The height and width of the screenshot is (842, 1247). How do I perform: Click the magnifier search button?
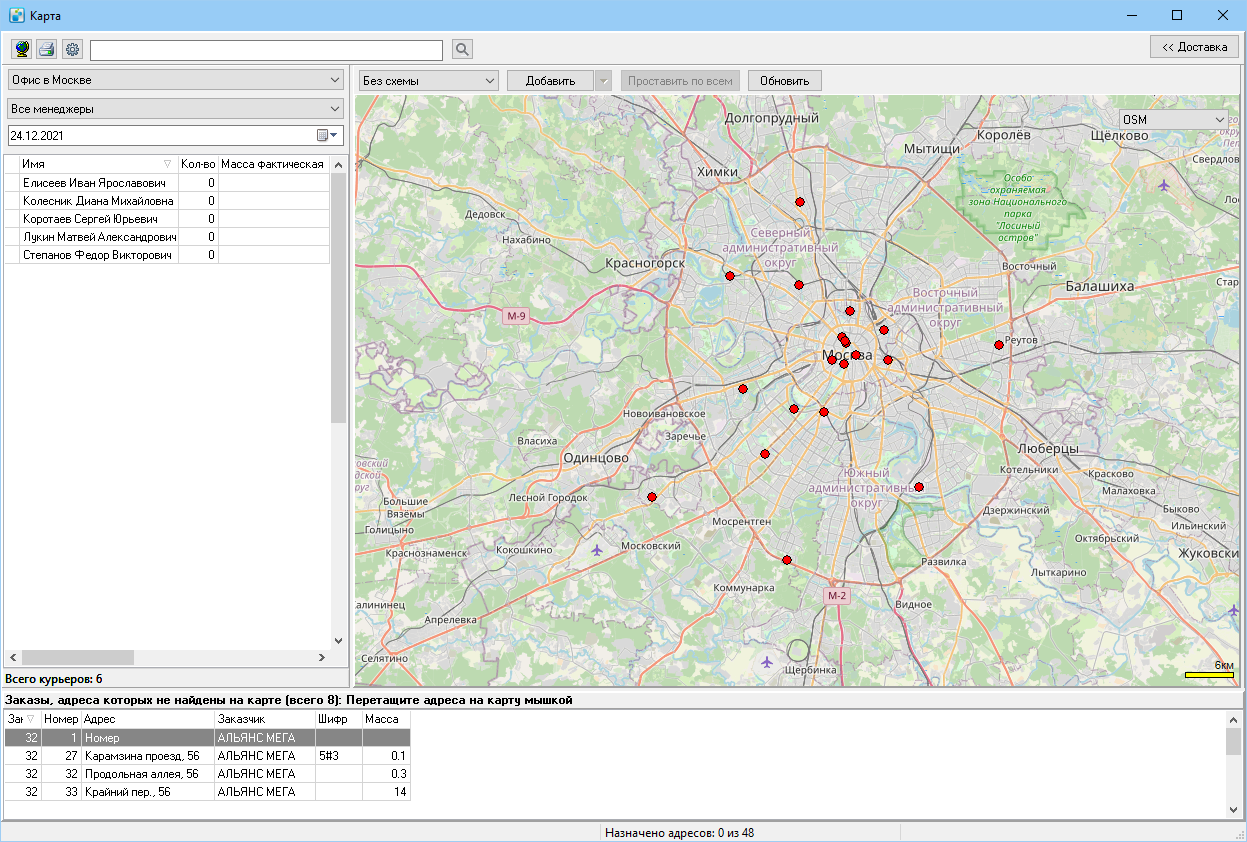(x=461, y=49)
